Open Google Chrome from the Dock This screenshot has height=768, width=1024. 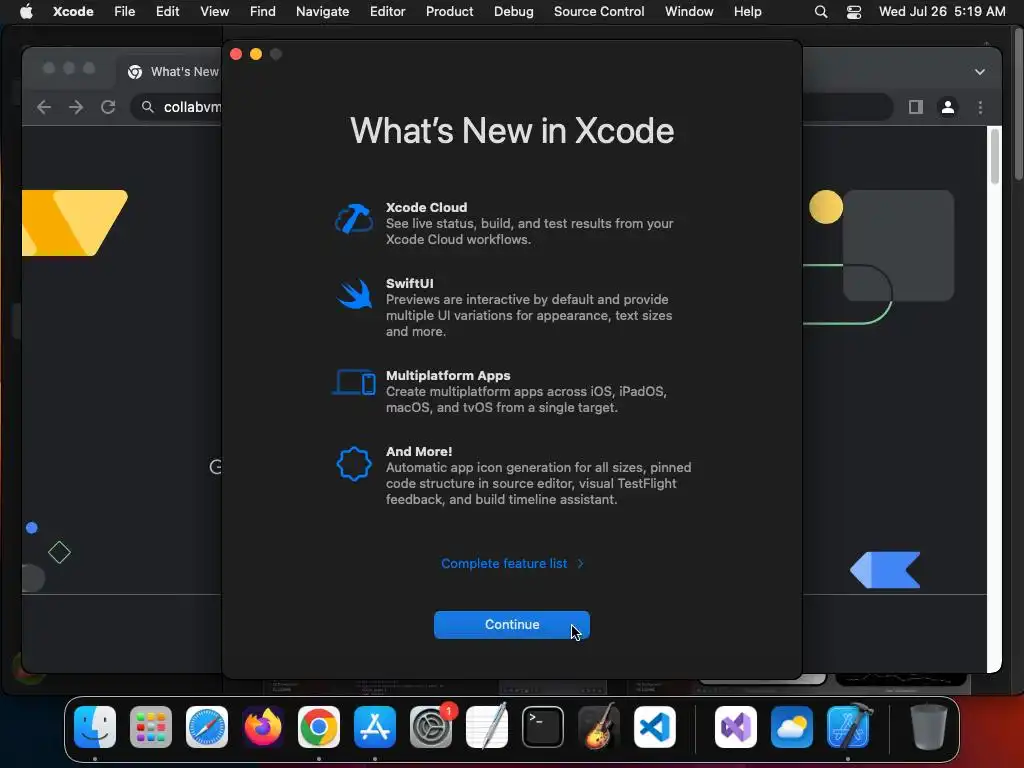pos(319,727)
